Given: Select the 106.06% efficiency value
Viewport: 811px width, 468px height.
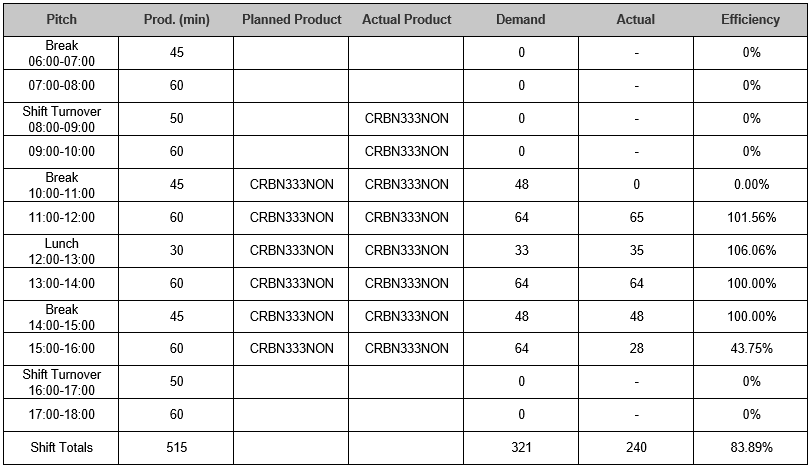Looking at the screenshot, I should (750, 251).
